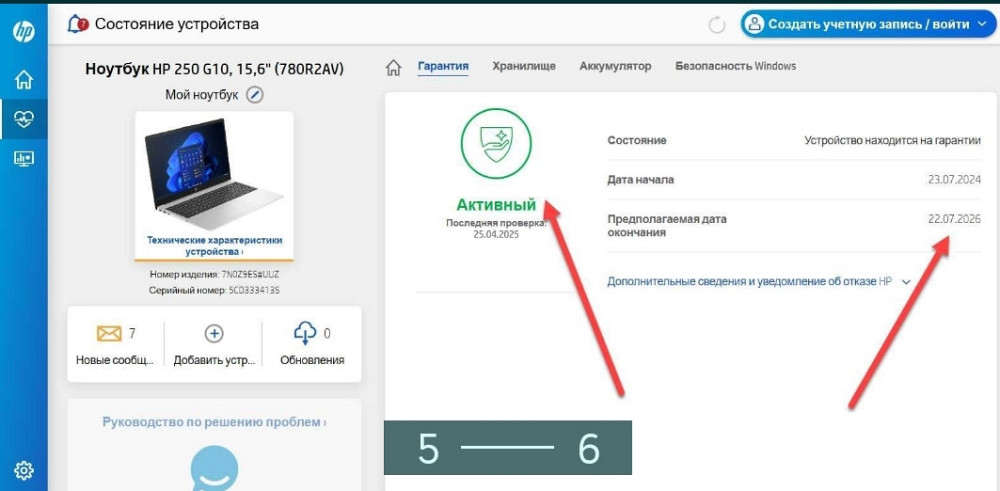The height and width of the screenshot is (491, 1000).
Task: Open Технические характеристики устройства link
Action: click(214, 246)
